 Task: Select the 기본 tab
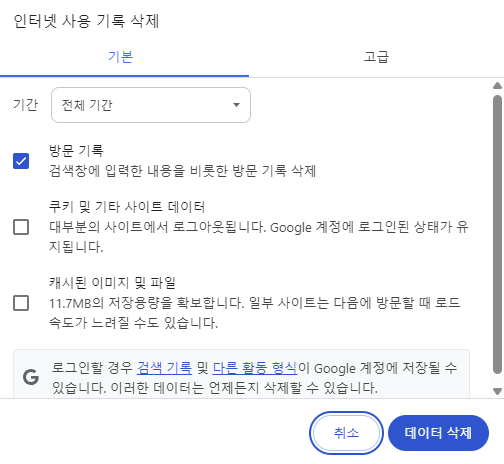coord(120,57)
